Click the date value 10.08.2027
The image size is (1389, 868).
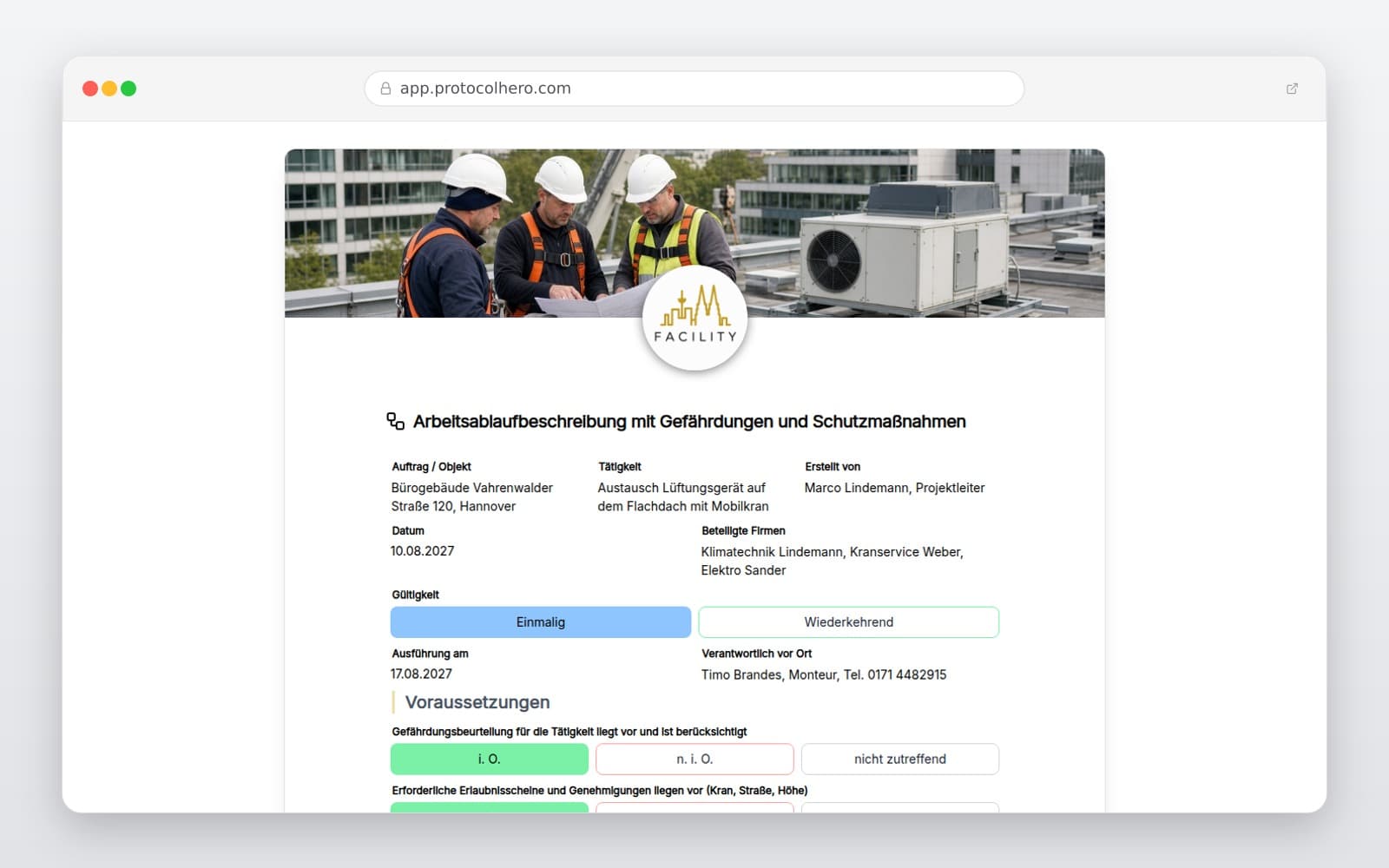pyautogui.click(x=422, y=551)
